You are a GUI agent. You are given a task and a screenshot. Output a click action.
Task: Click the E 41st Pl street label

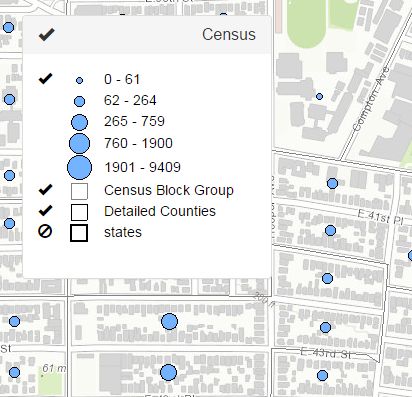380,217
